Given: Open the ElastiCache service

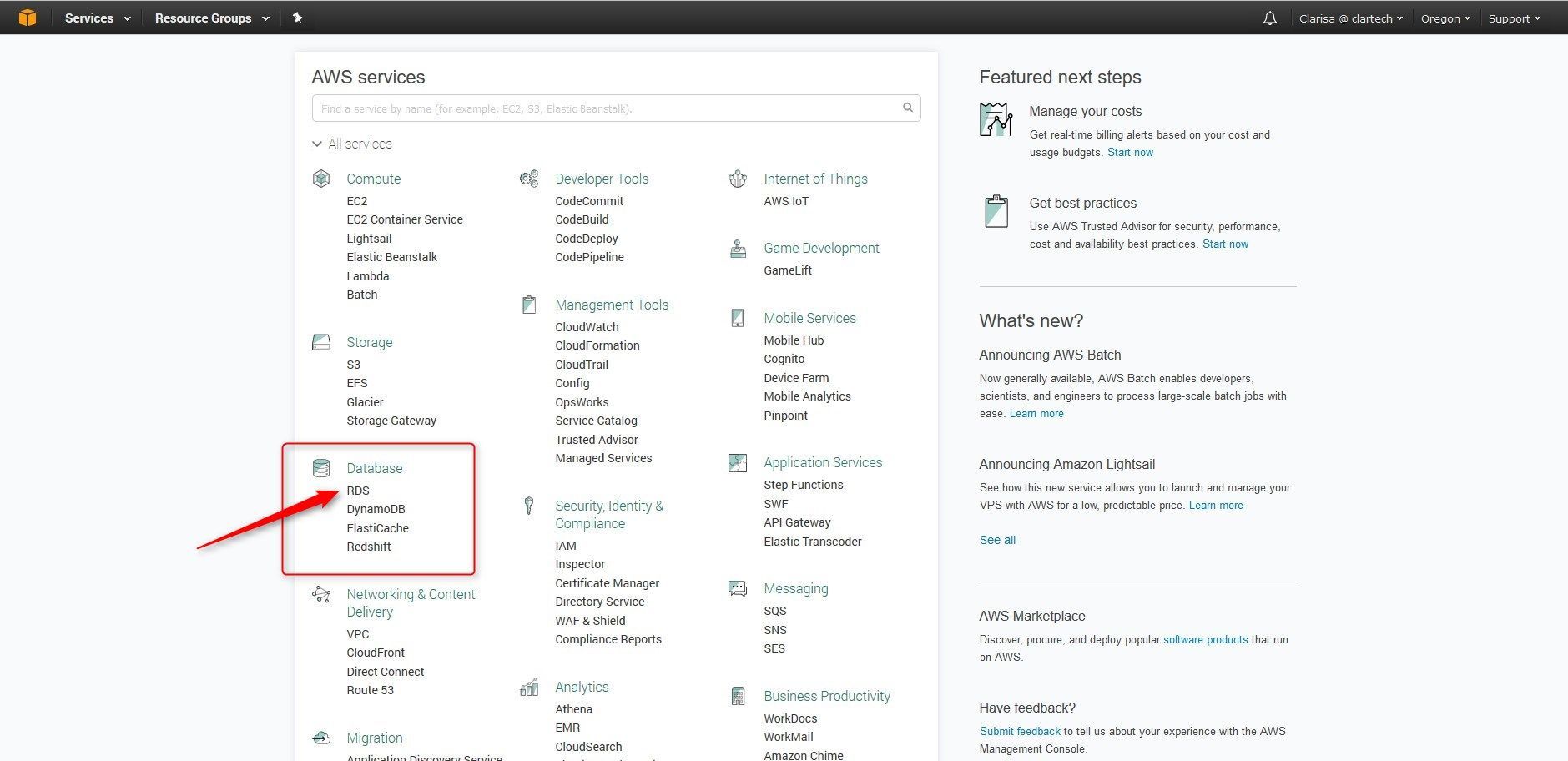Looking at the screenshot, I should point(378,528).
